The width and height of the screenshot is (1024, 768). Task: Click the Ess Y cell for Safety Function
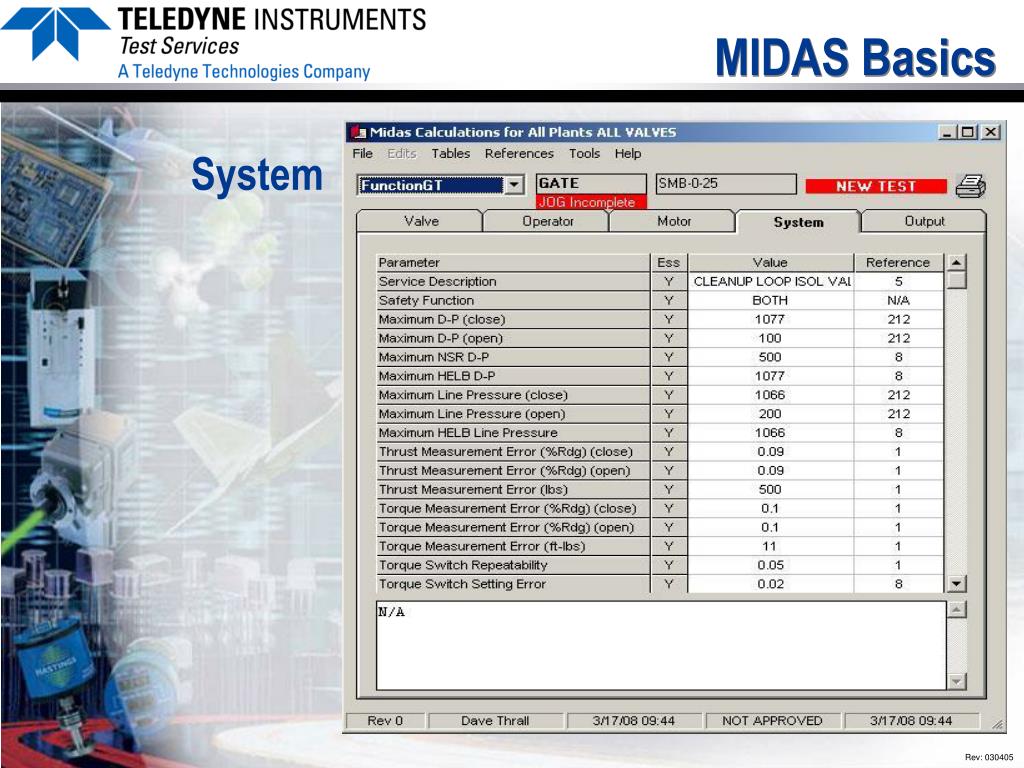click(669, 300)
